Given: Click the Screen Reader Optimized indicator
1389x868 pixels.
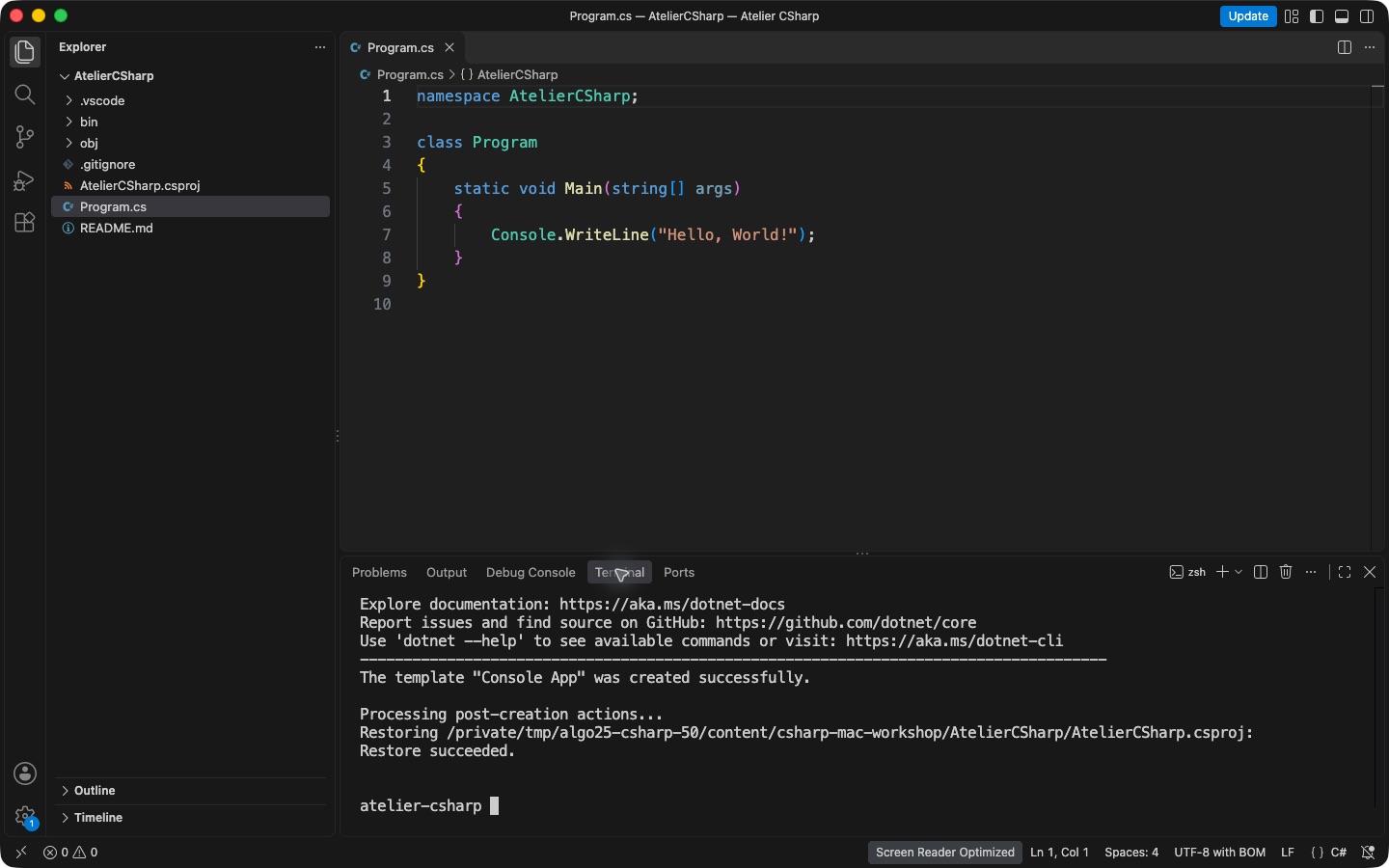Looking at the screenshot, I should 945,853.
